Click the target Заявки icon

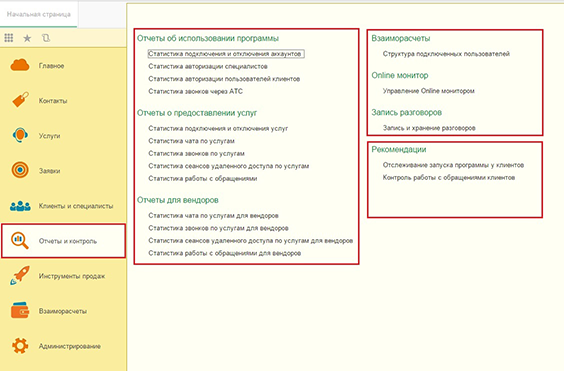[20, 169]
